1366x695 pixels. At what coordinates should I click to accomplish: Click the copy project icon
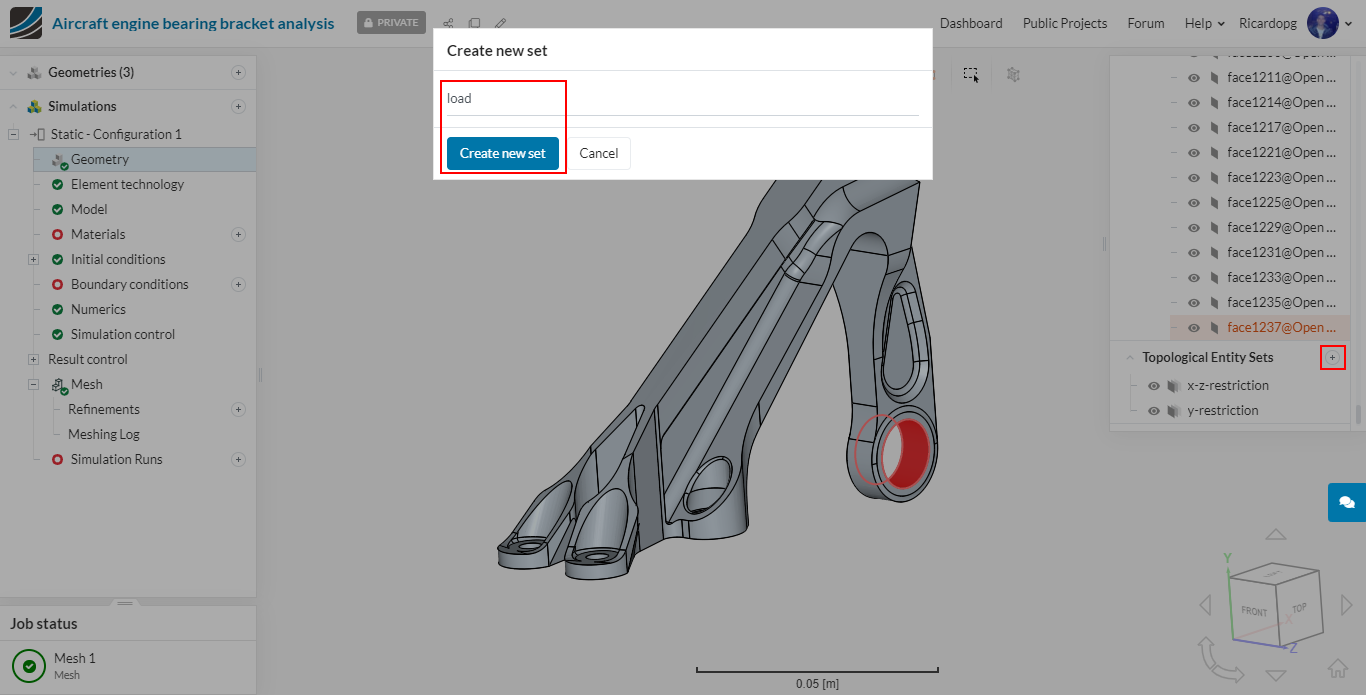[x=474, y=23]
